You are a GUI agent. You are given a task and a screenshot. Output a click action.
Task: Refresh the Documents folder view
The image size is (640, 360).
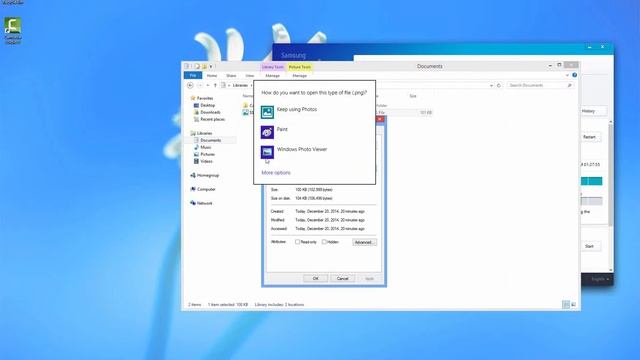pos(499,85)
